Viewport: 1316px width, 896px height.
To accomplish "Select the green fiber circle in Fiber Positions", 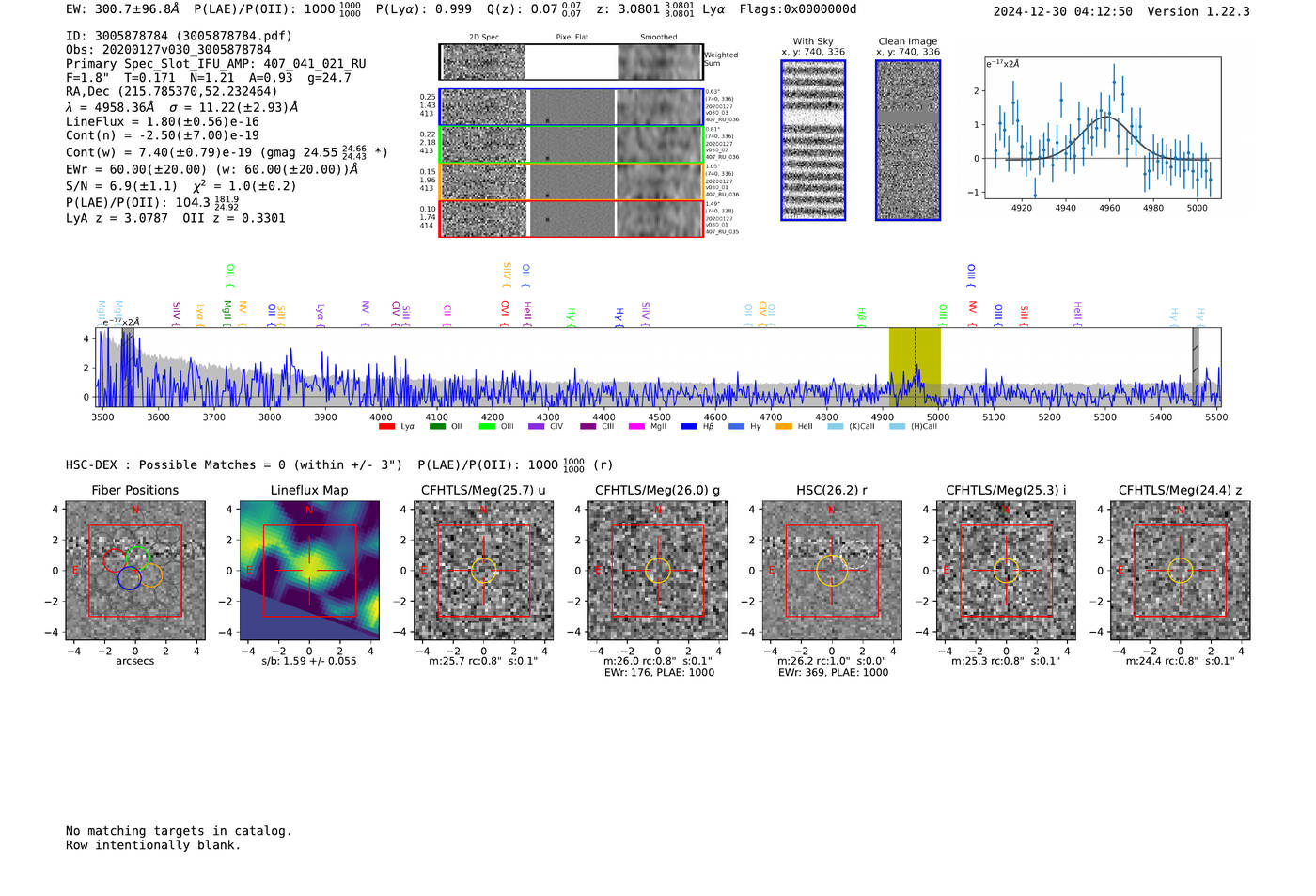I will (x=138, y=558).
